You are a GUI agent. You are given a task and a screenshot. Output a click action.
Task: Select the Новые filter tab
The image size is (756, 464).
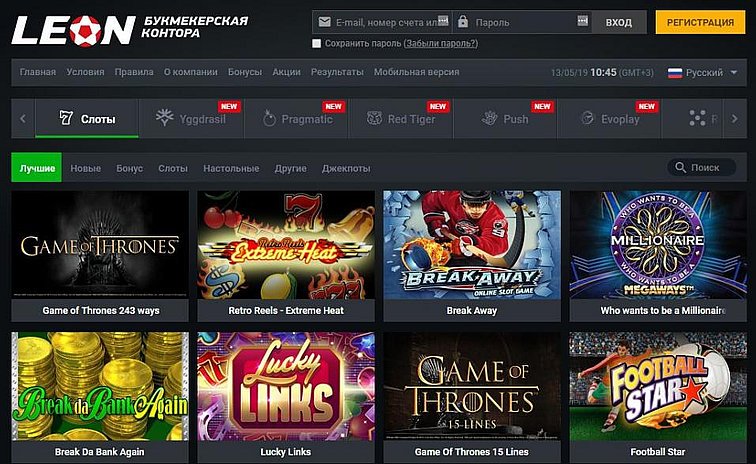86,168
